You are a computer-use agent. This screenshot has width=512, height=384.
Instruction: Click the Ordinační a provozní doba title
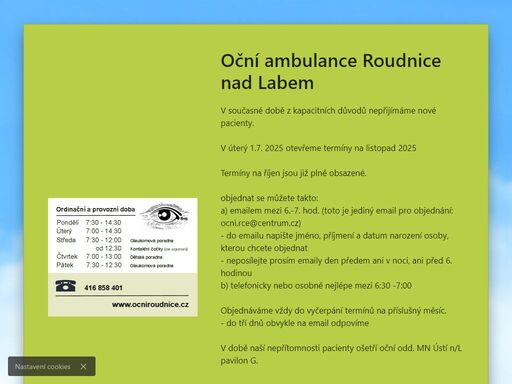coord(95,209)
